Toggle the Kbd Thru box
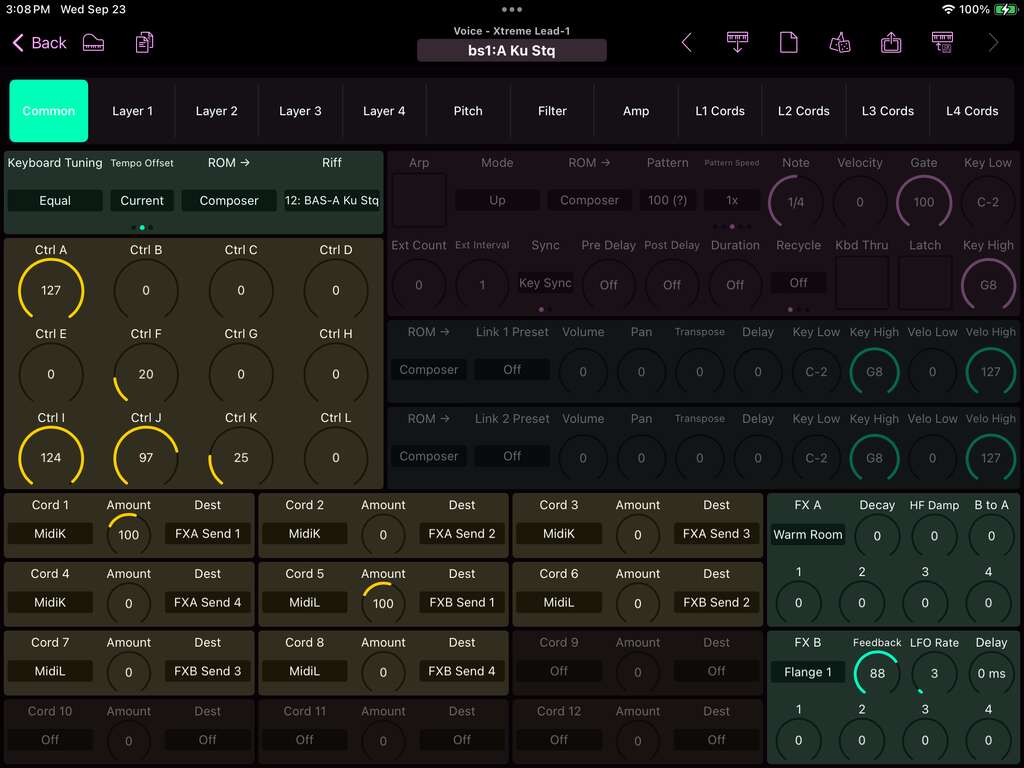 click(862, 282)
